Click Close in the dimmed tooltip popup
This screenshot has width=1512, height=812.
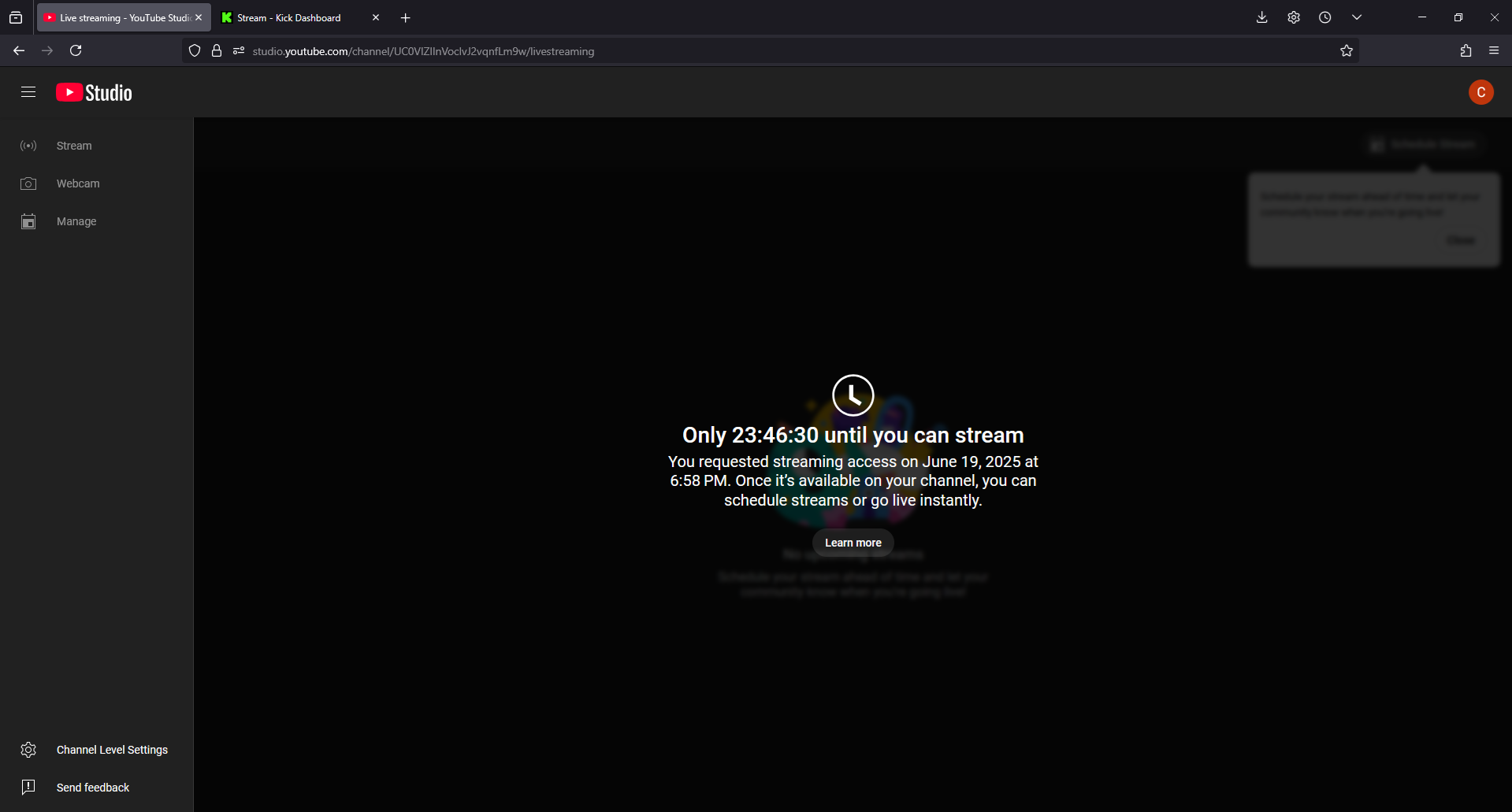point(1461,240)
